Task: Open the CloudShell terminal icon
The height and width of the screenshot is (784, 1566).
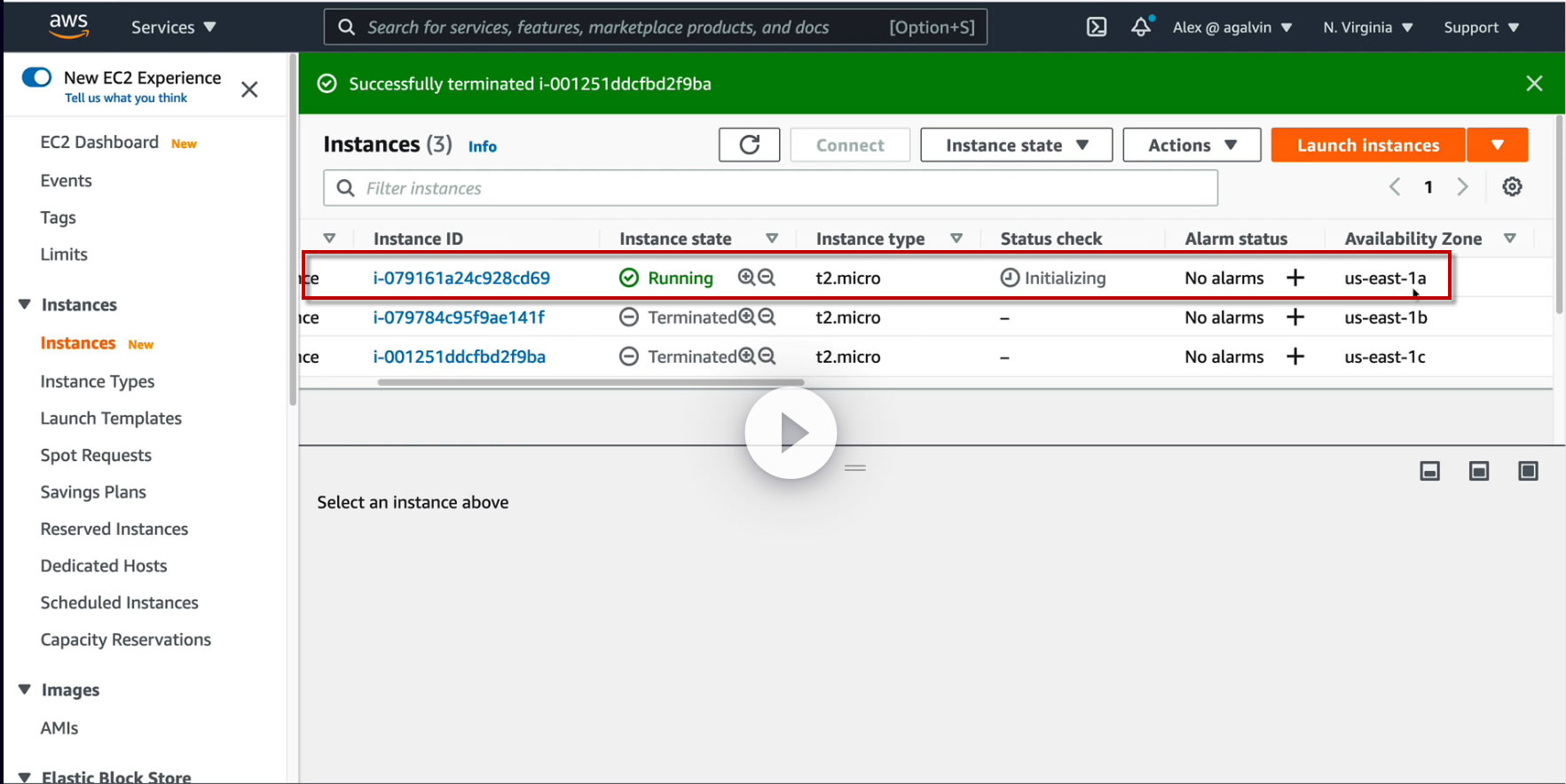Action: tap(1097, 27)
